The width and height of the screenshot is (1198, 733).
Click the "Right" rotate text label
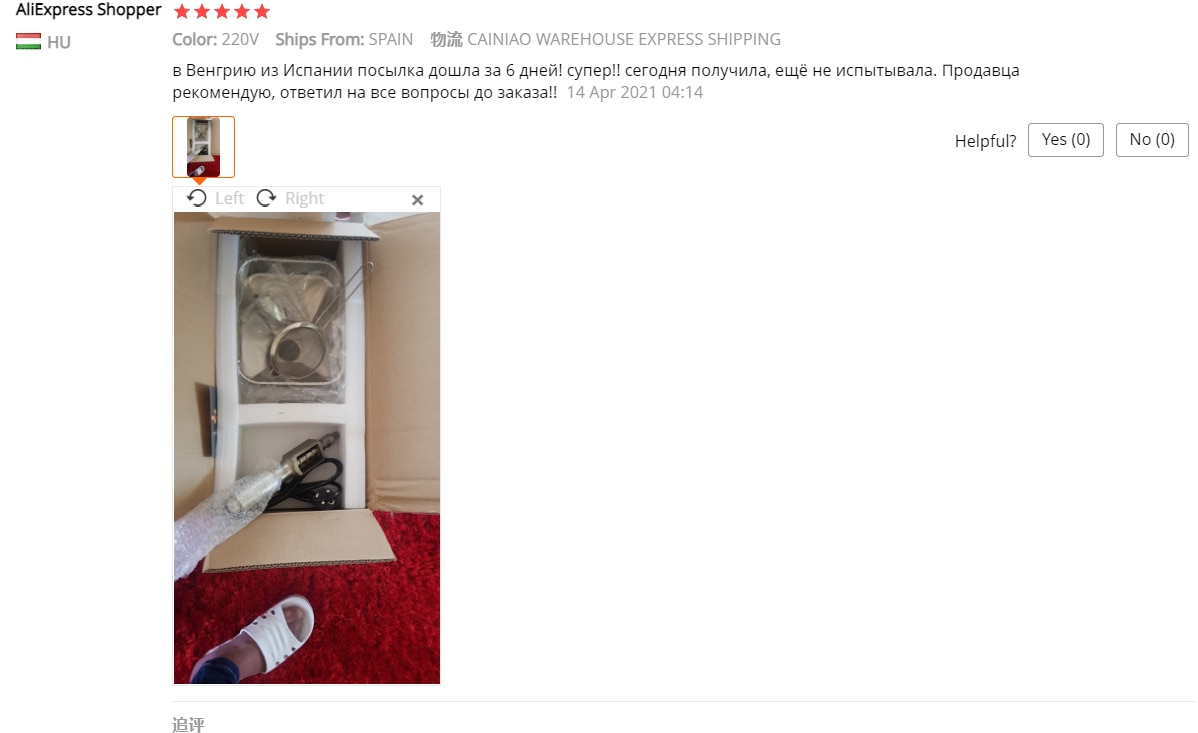[304, 199]
